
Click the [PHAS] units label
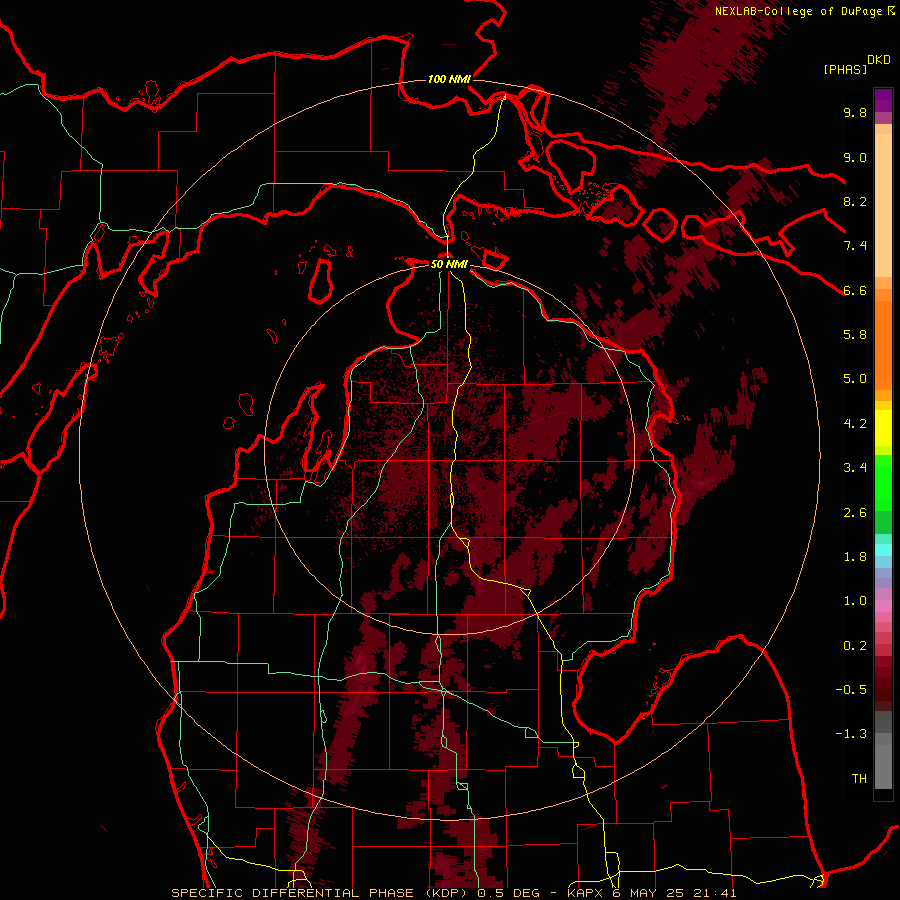click(x=845, y=69)
